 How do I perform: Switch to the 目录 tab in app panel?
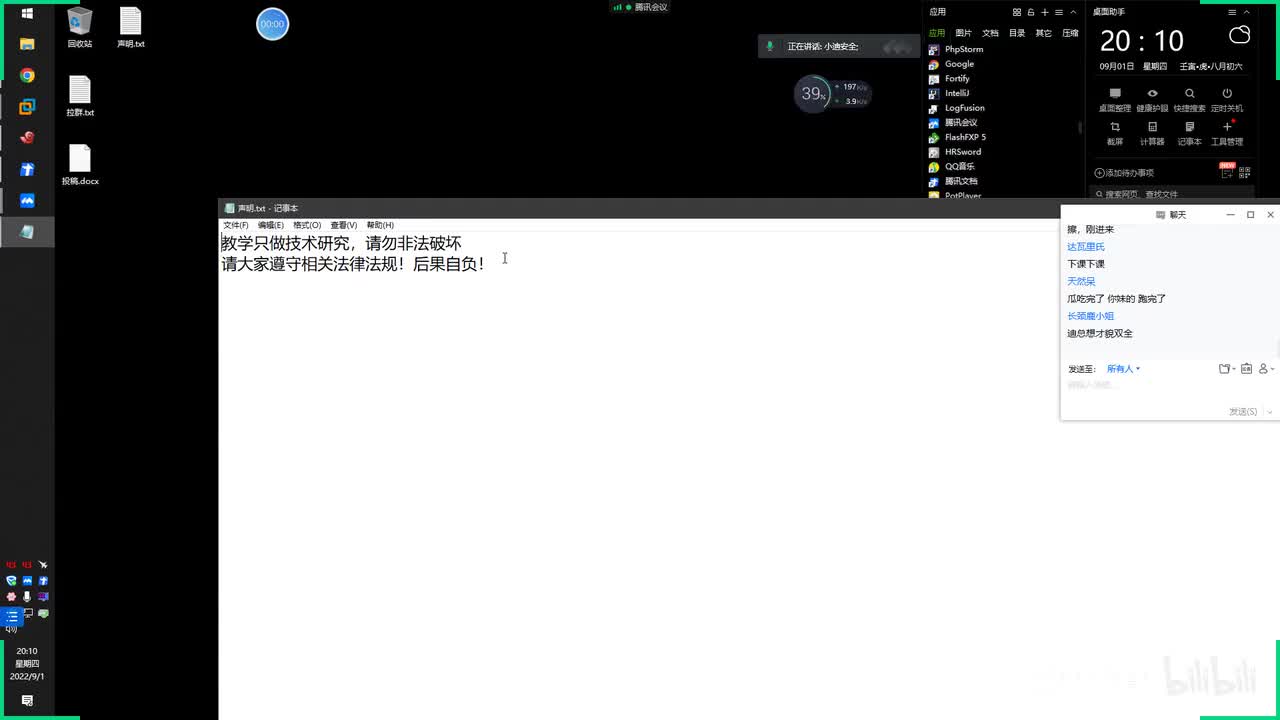tap(1017, 33)
